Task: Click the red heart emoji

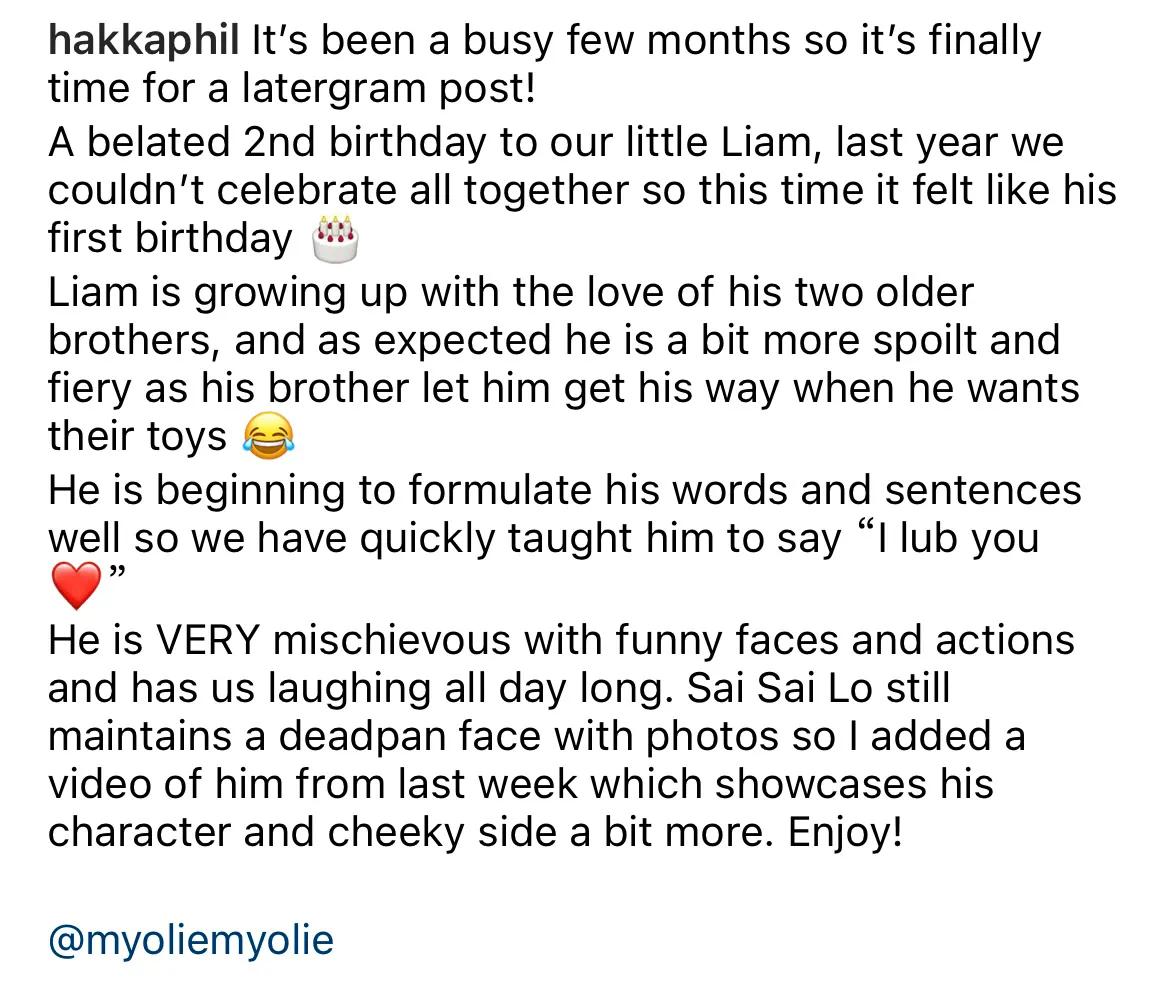Action: click(76, 586)
